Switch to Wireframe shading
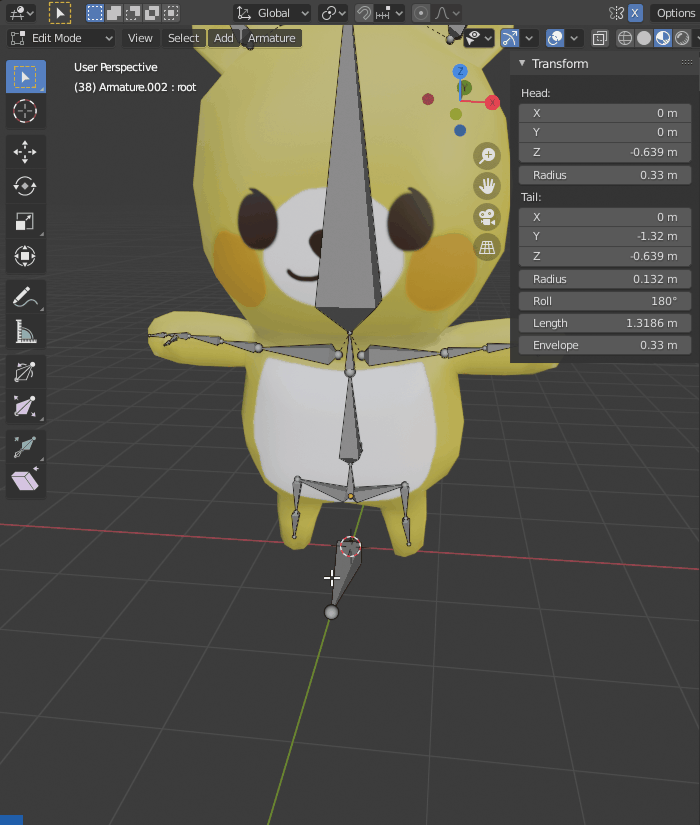 625,38
